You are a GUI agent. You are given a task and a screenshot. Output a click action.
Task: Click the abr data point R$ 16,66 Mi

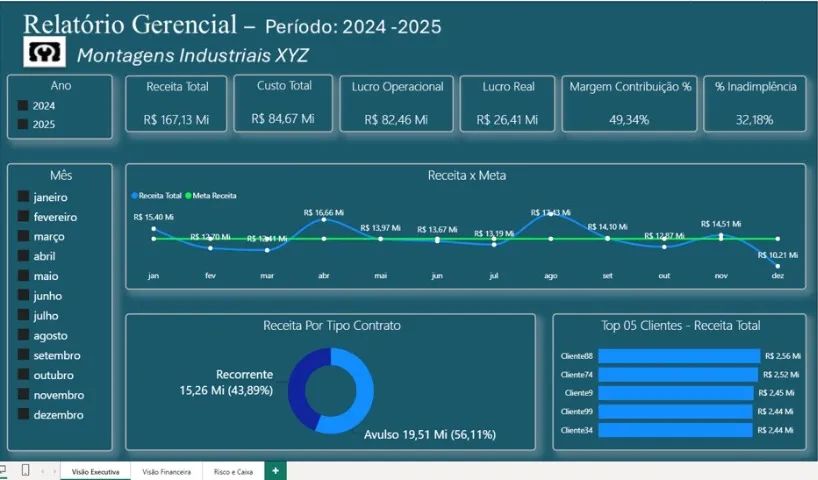pyautogui.click(x=324, y=220)
